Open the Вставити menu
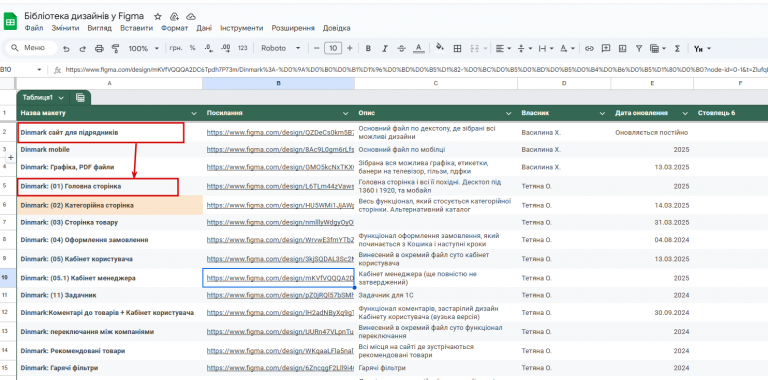 pos(136,28)
